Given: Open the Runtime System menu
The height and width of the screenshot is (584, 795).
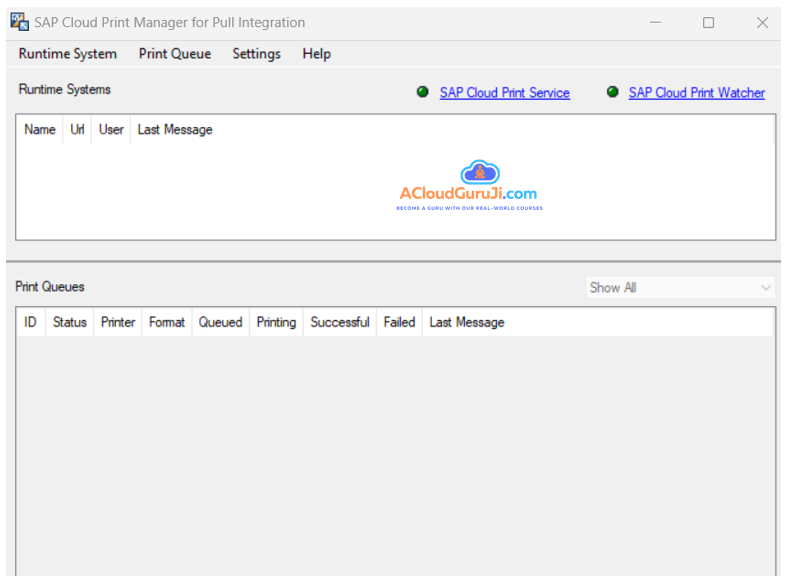Looking at the screenshot, I should point(67,54).
